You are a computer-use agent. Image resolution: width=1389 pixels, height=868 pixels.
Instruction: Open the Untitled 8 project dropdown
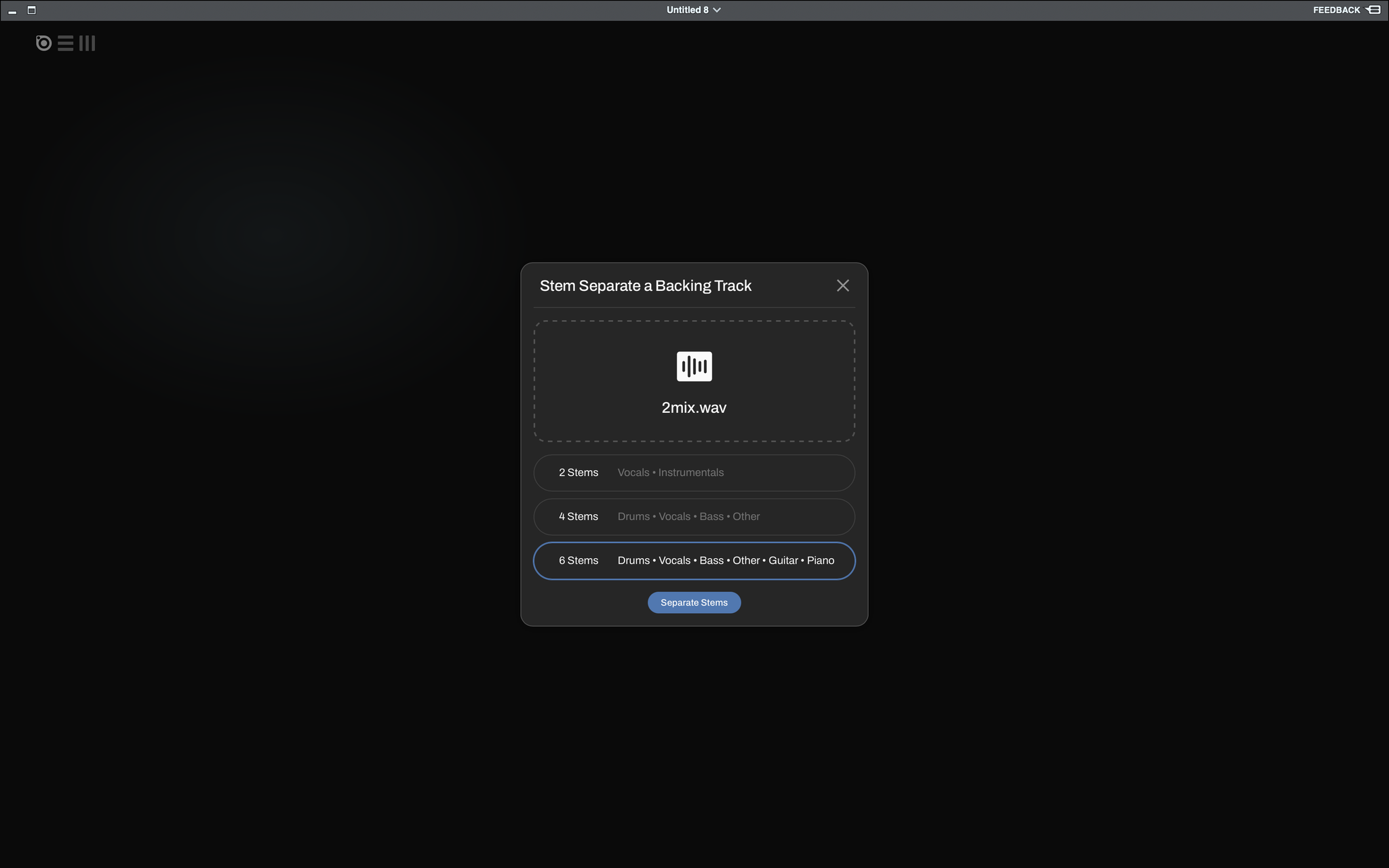pos(693,9)
